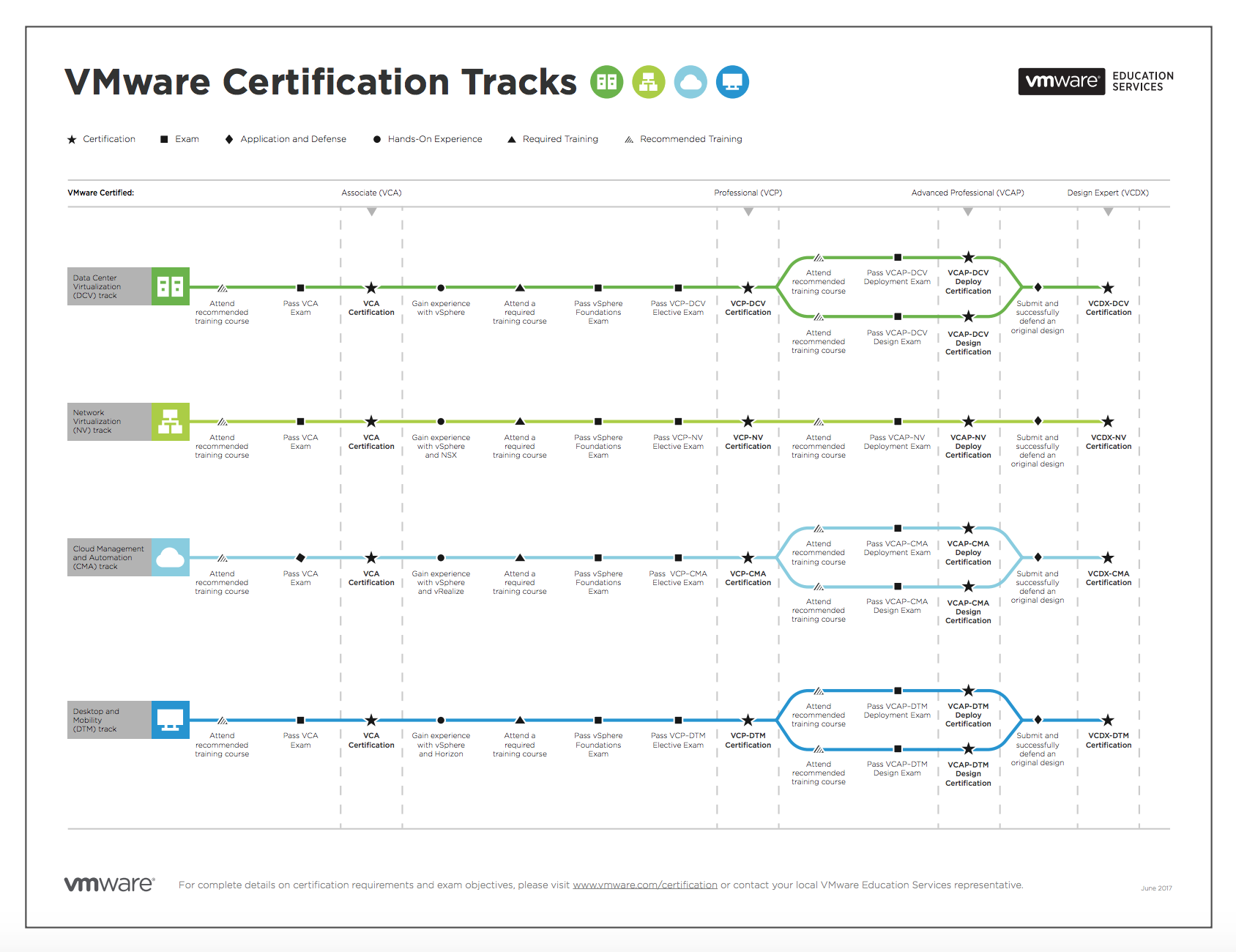This screenshot has height=952, width=1236.
Task: Click the 'Pass VCP-CMA Elective Exam' text
Action: [x=678, y=579]
